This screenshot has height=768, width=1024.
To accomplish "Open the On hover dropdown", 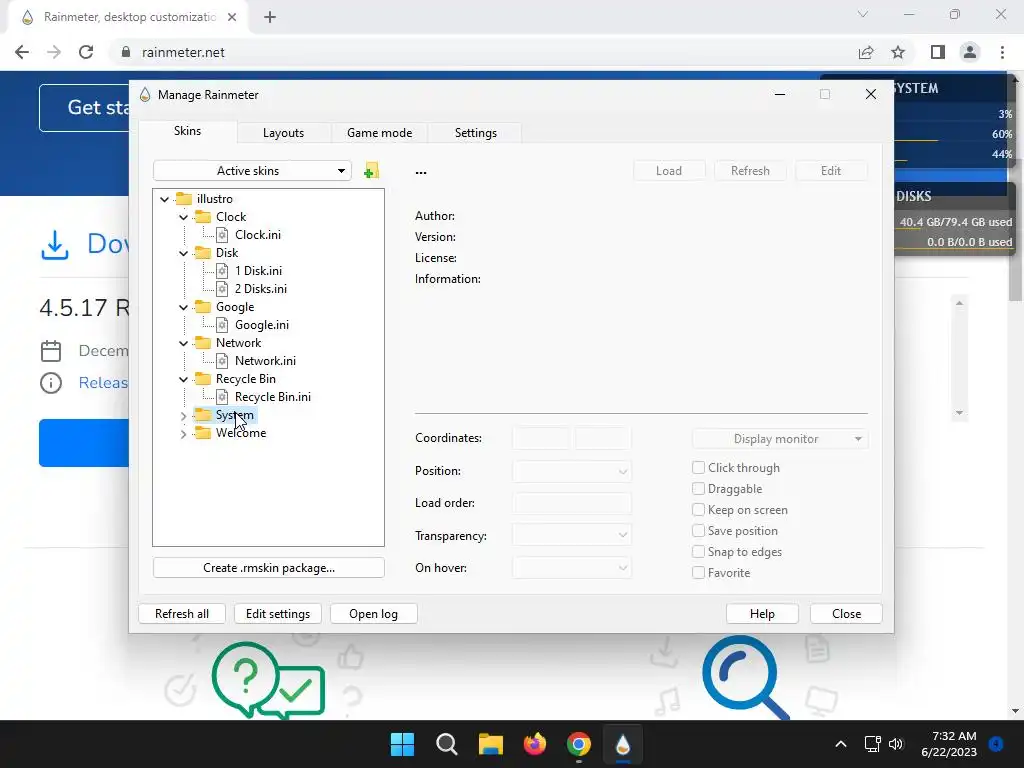I will [x=571, y=568].
